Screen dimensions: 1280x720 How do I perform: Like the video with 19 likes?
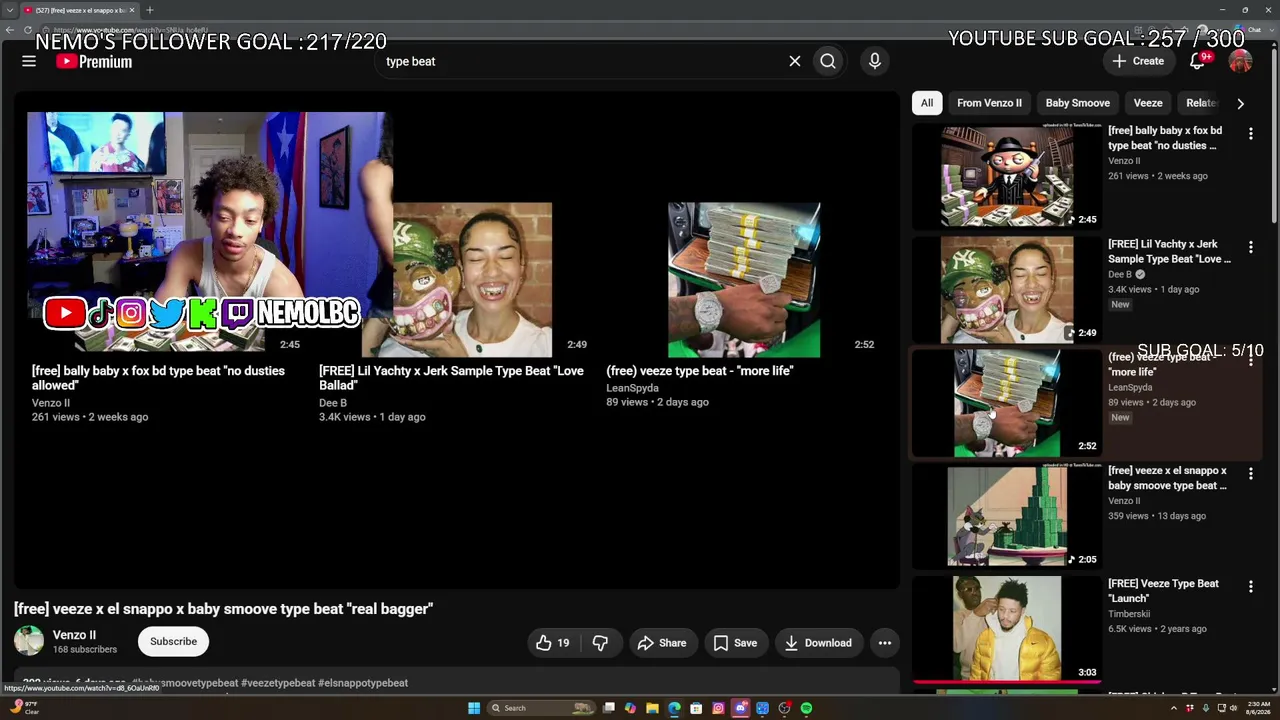coord(552,643)
